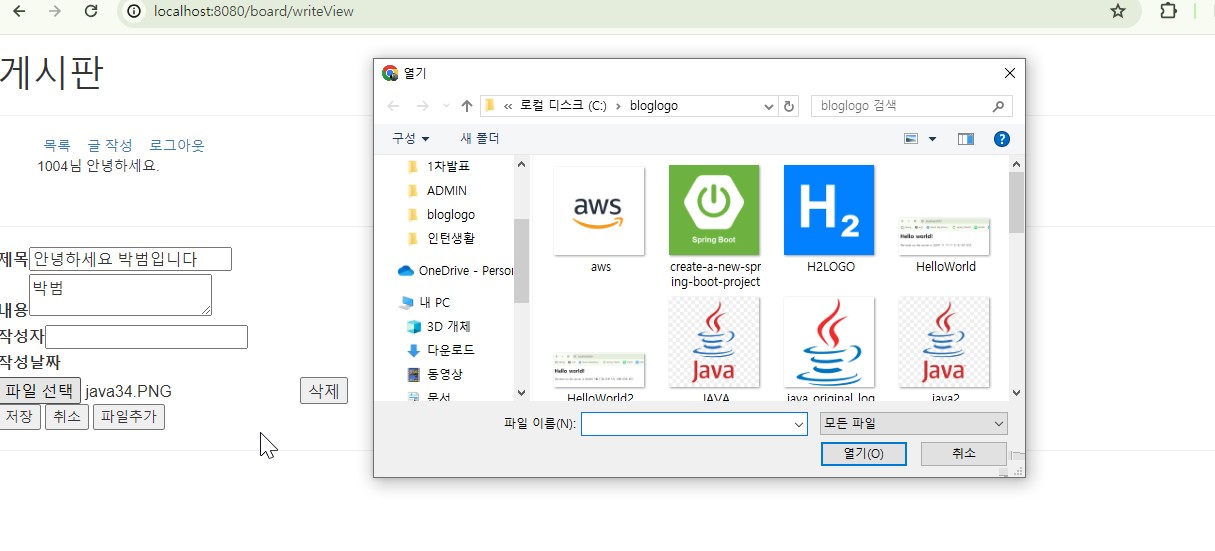1215x551 pixels.
Task: Select the java_original_log image file
Action: pyautogui.click(x=830, y=349)
